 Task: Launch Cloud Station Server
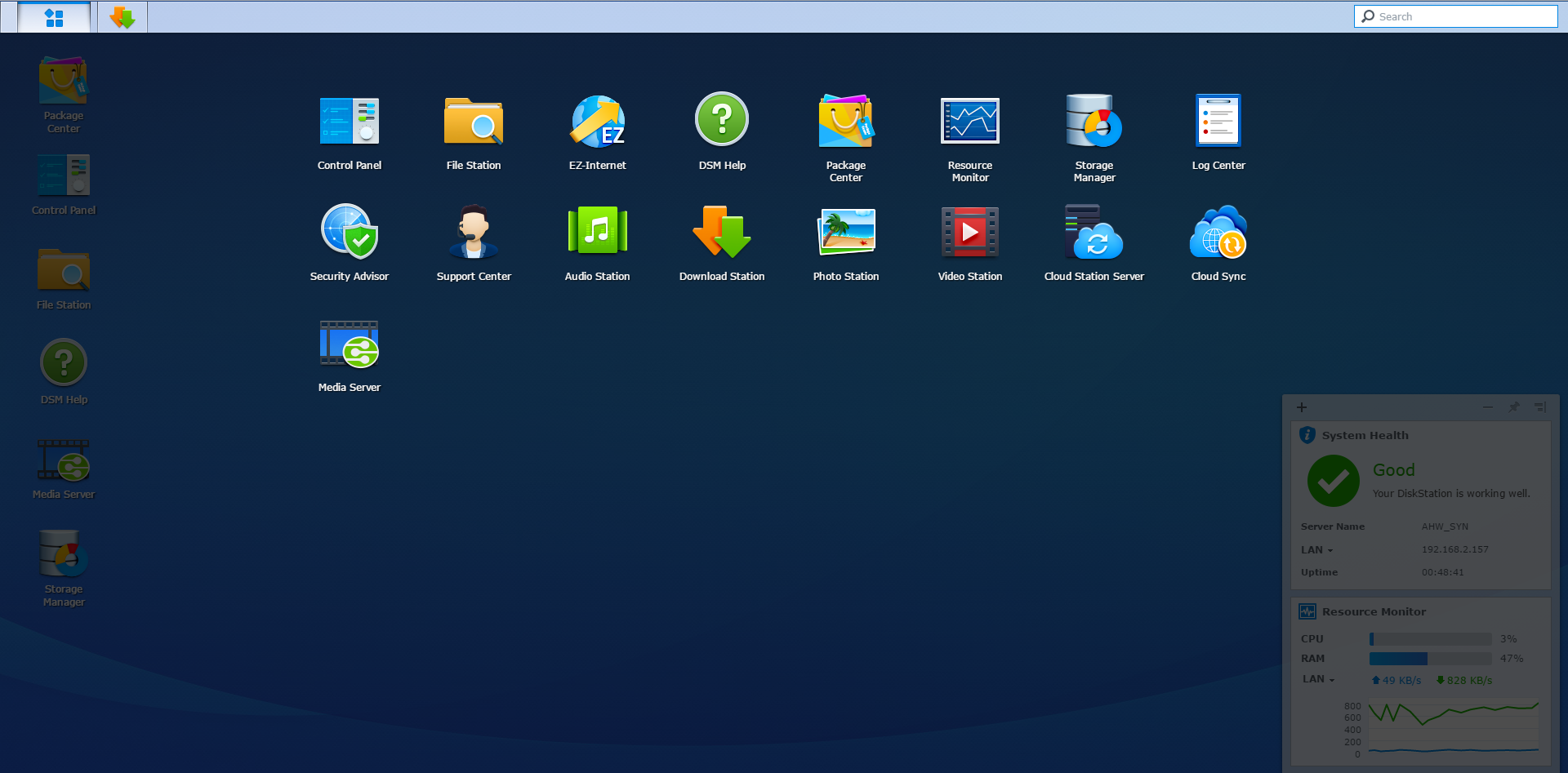tap(1094, 242)
